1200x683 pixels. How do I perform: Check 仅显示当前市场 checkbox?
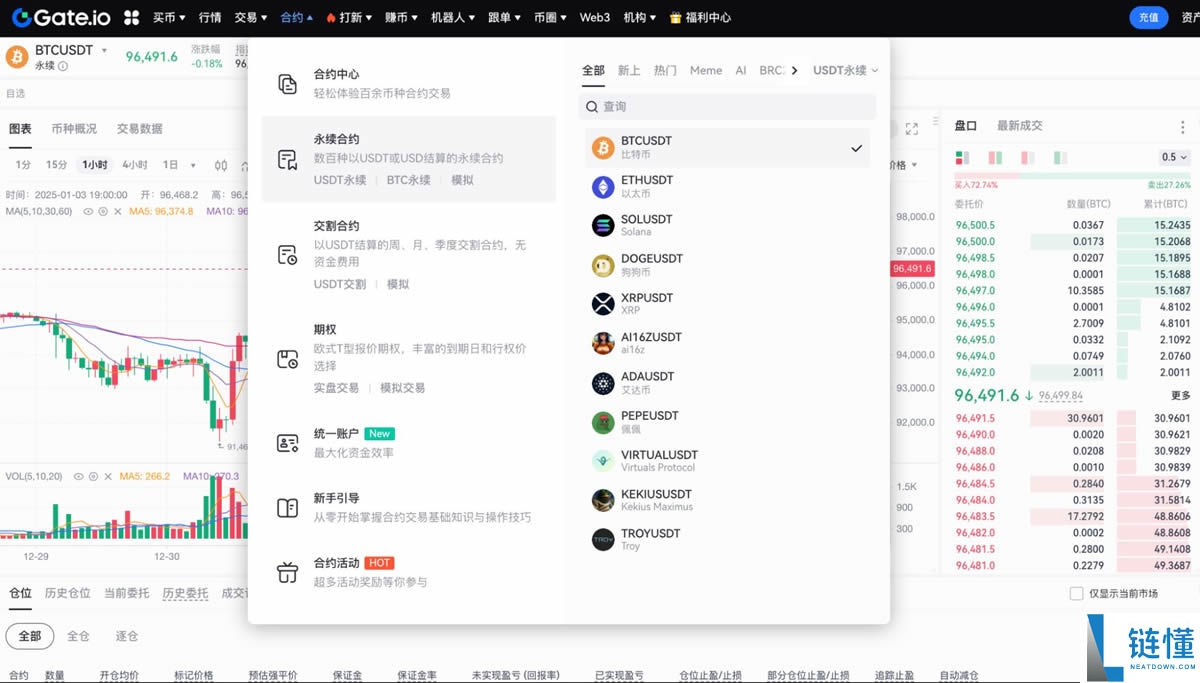(x=1076, y=593)
